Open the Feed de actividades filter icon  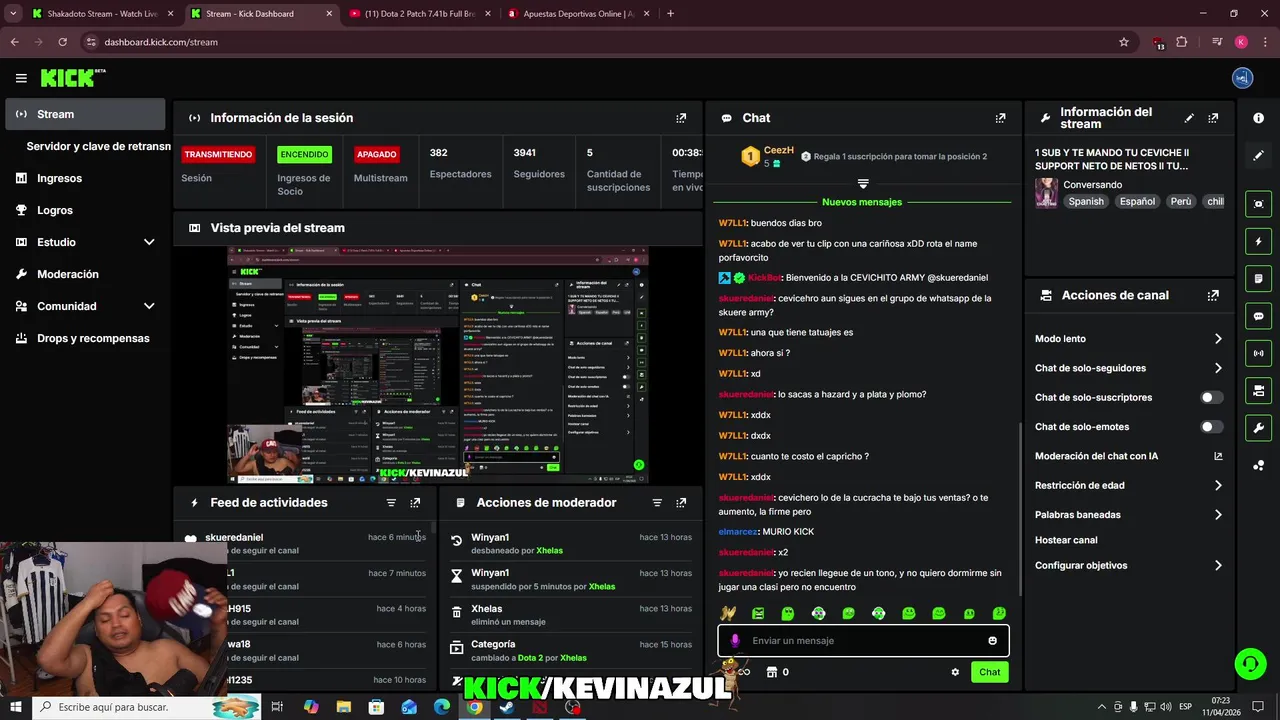(x=391, y=503)
